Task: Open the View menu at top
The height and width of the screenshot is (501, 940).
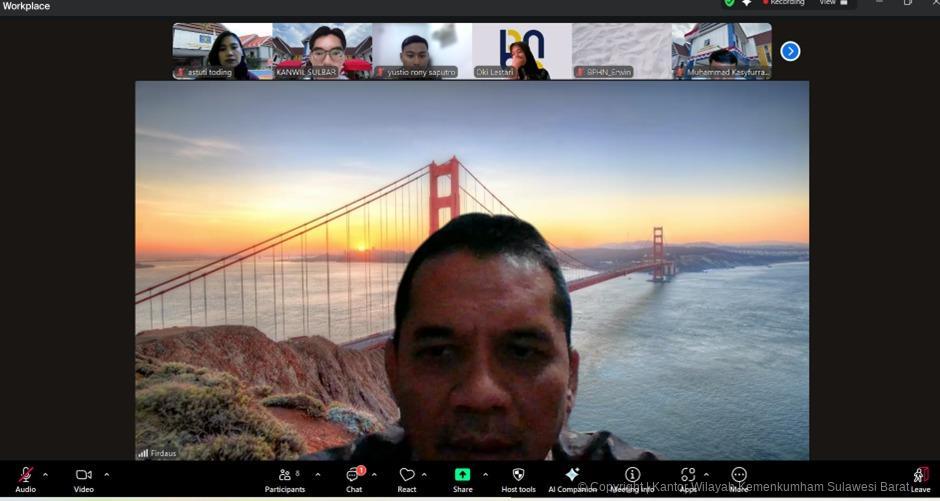Action: (x=832, y=3)
